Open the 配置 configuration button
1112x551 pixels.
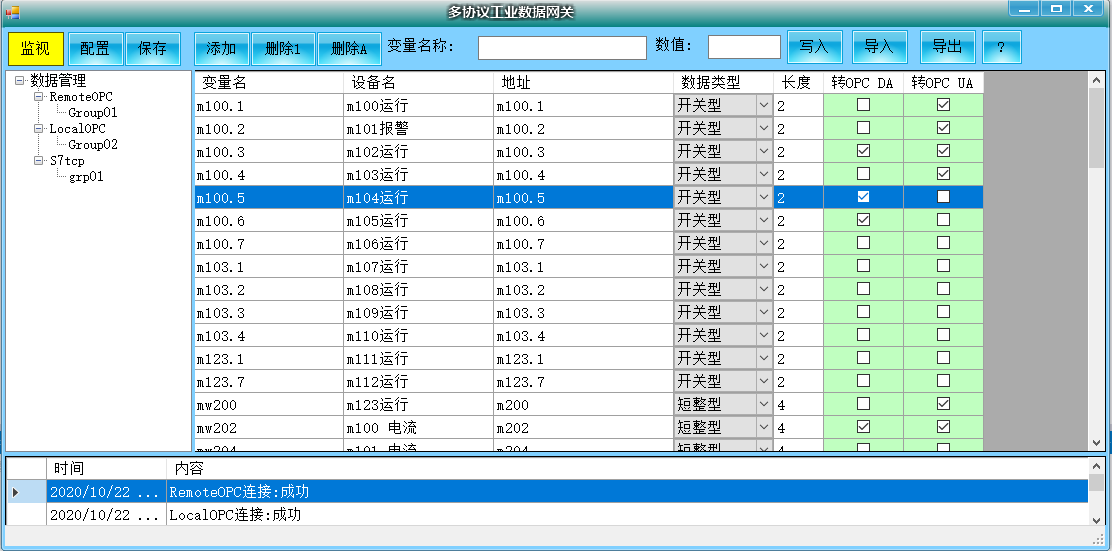point(95,48)
